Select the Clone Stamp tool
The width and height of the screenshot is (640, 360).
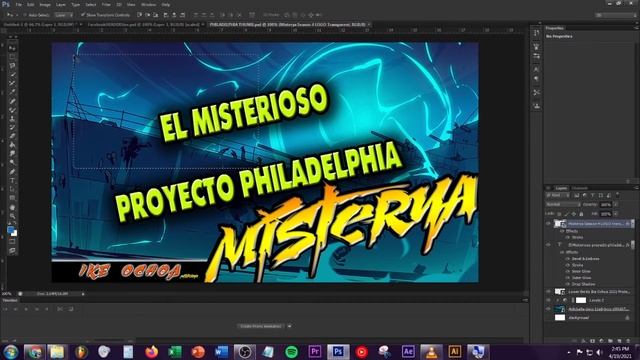12,118
